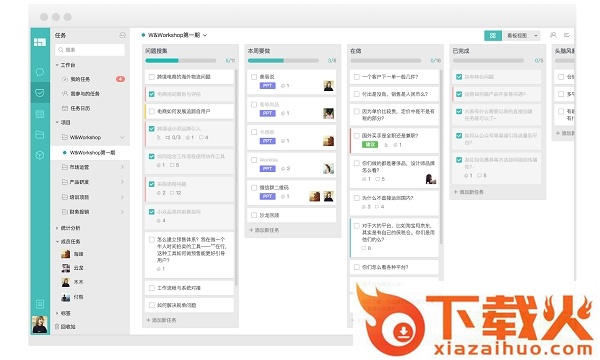
Task: Check the 如何解决税务问题 task checkbox
Action: 152,305
